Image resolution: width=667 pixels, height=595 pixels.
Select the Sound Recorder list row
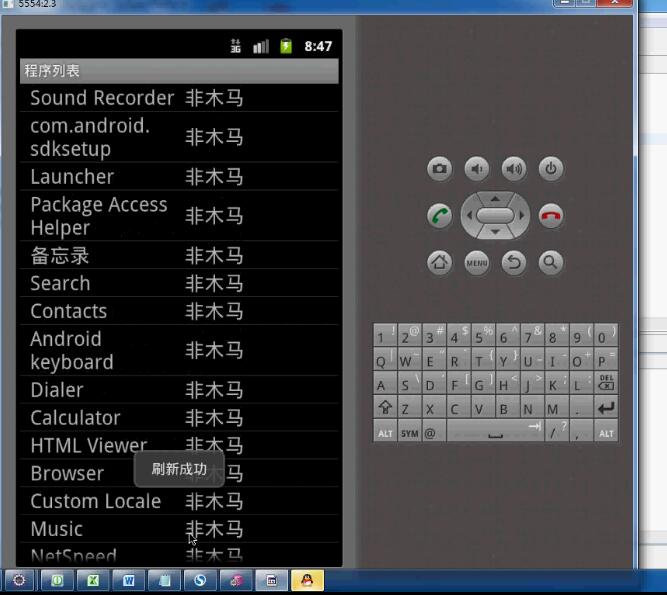179,98
